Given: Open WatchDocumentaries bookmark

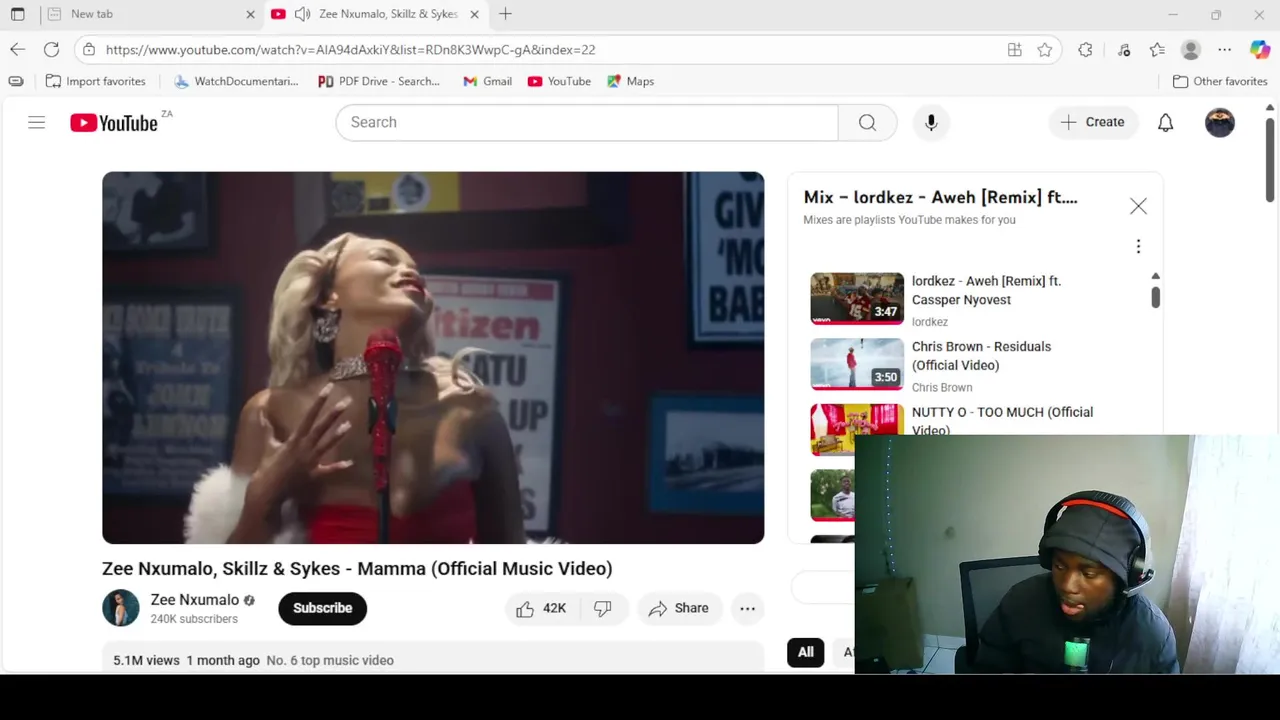Looking at the screenshot, I should 235,81.
